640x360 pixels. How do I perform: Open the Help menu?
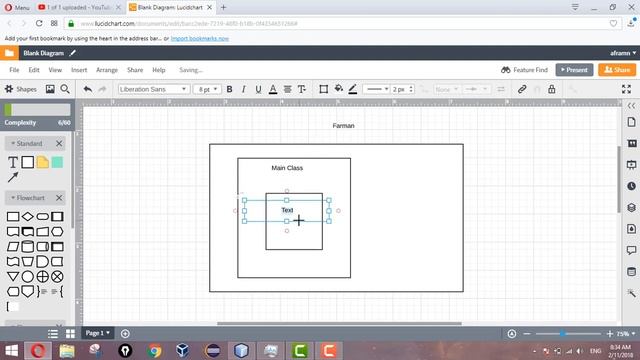click(159, 70)
